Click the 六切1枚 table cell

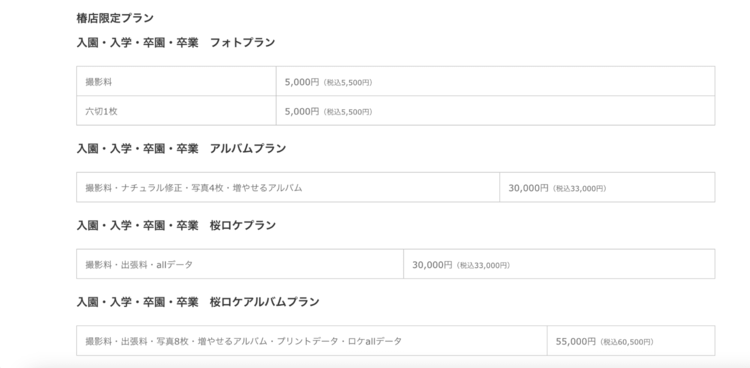[x=176, y=111]
